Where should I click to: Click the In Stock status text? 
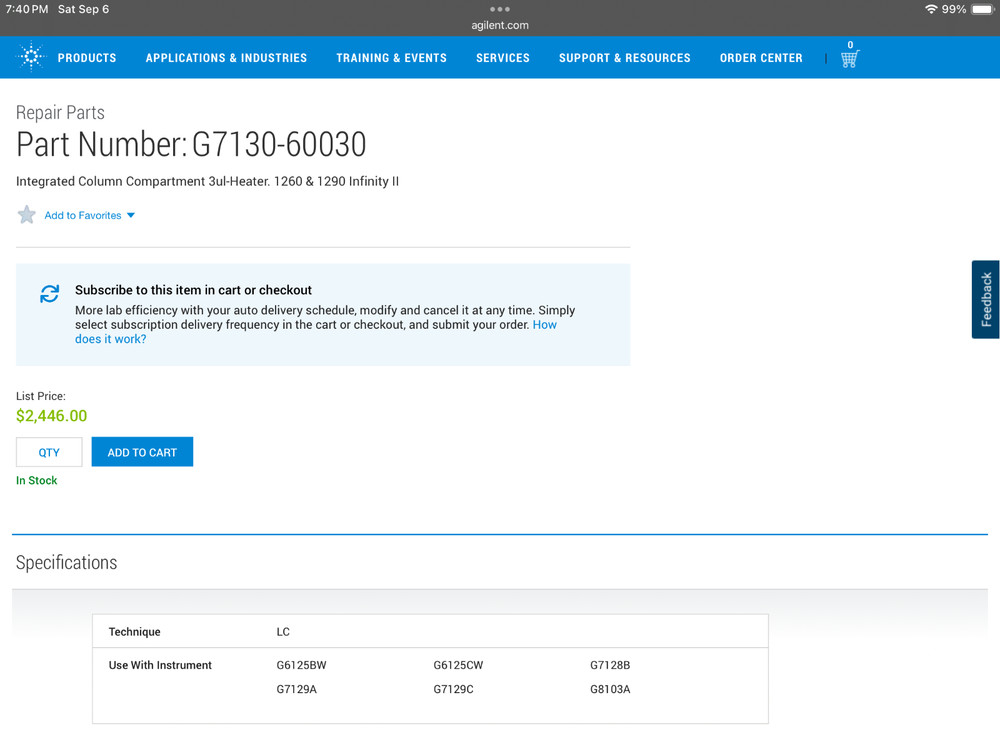click(x=36, y=480)
